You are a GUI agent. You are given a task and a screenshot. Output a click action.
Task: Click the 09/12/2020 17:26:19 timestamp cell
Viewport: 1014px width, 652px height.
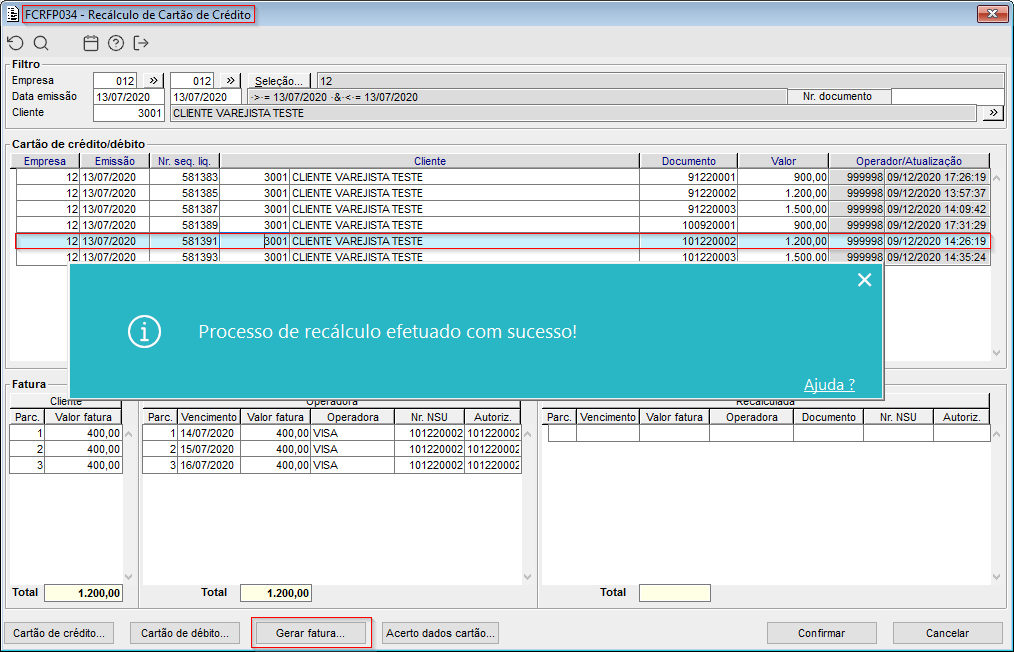(936, 177)
